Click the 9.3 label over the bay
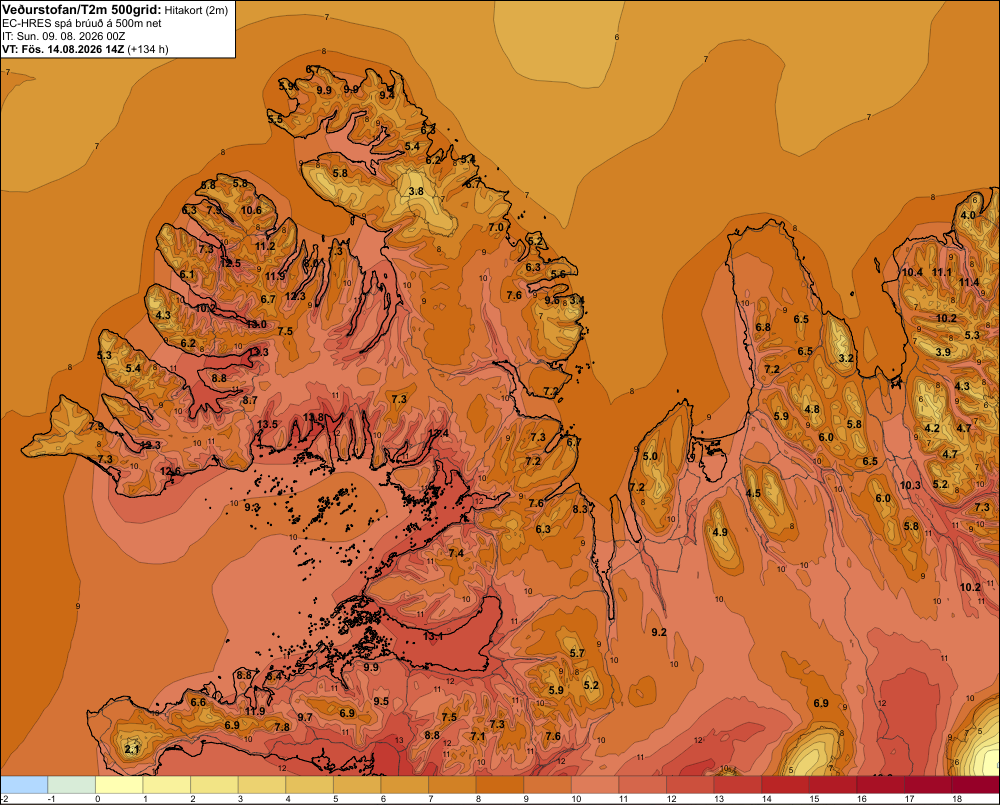The height and width of the screenshot is (805, 1000). pos(252,508)
